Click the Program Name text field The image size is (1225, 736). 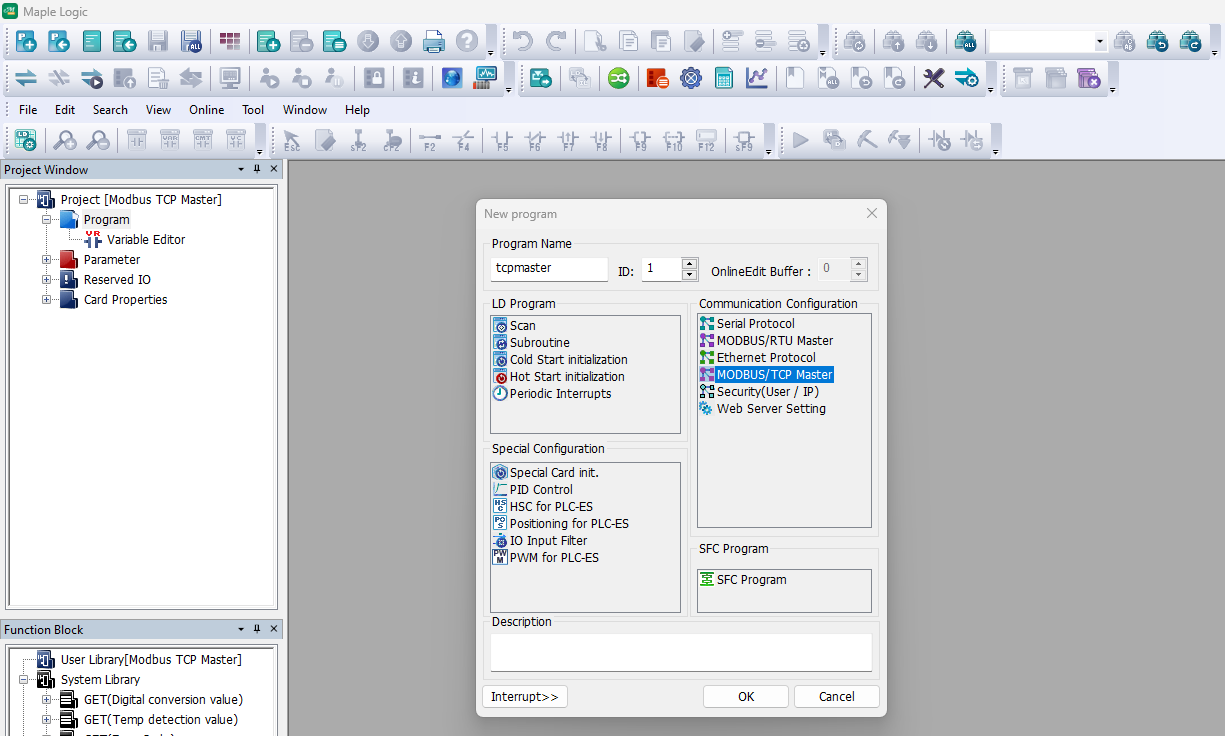tap(549, 268)
